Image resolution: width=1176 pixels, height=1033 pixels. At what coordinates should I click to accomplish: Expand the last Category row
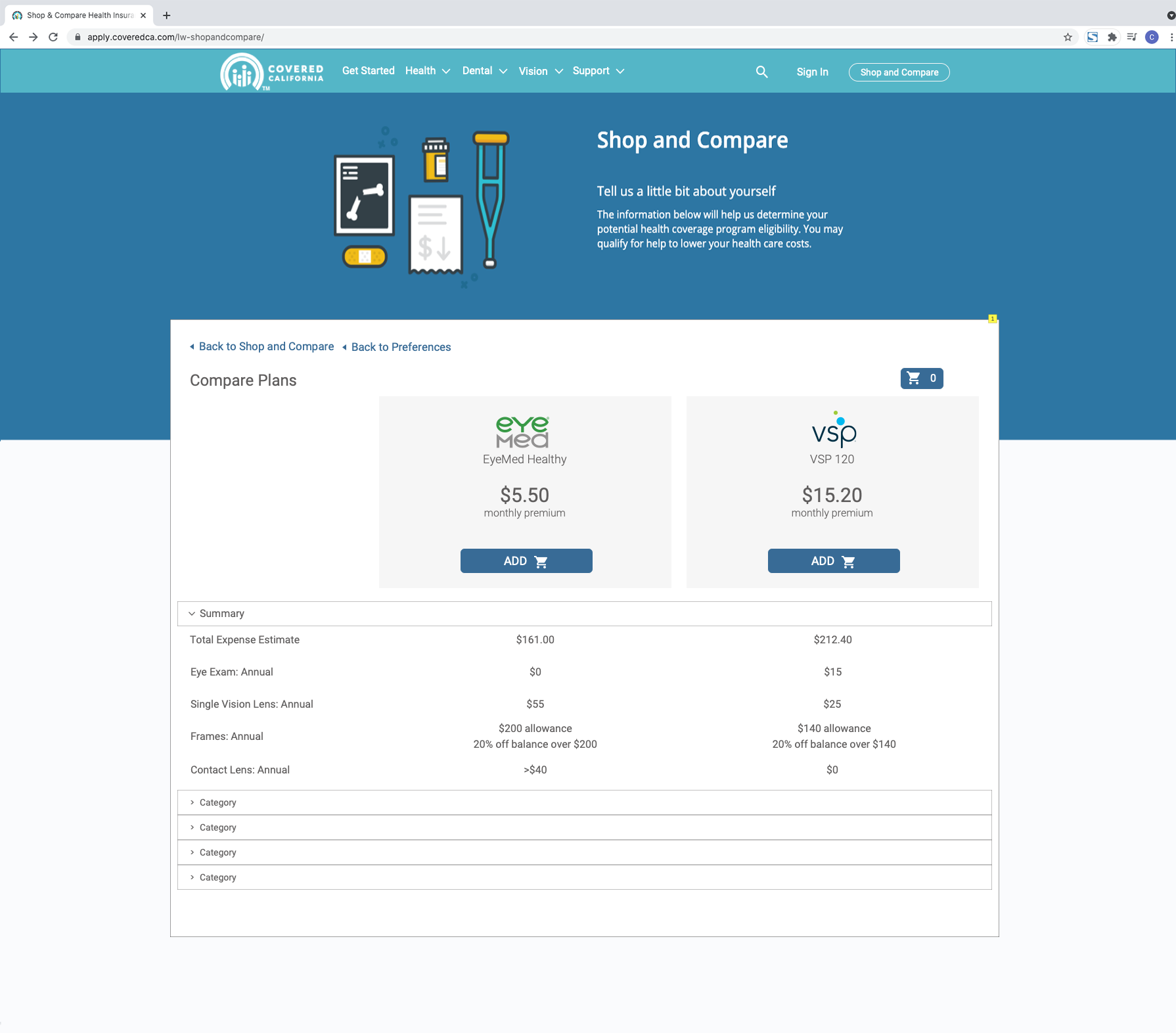pyautogui.click(x=217, y=877)
